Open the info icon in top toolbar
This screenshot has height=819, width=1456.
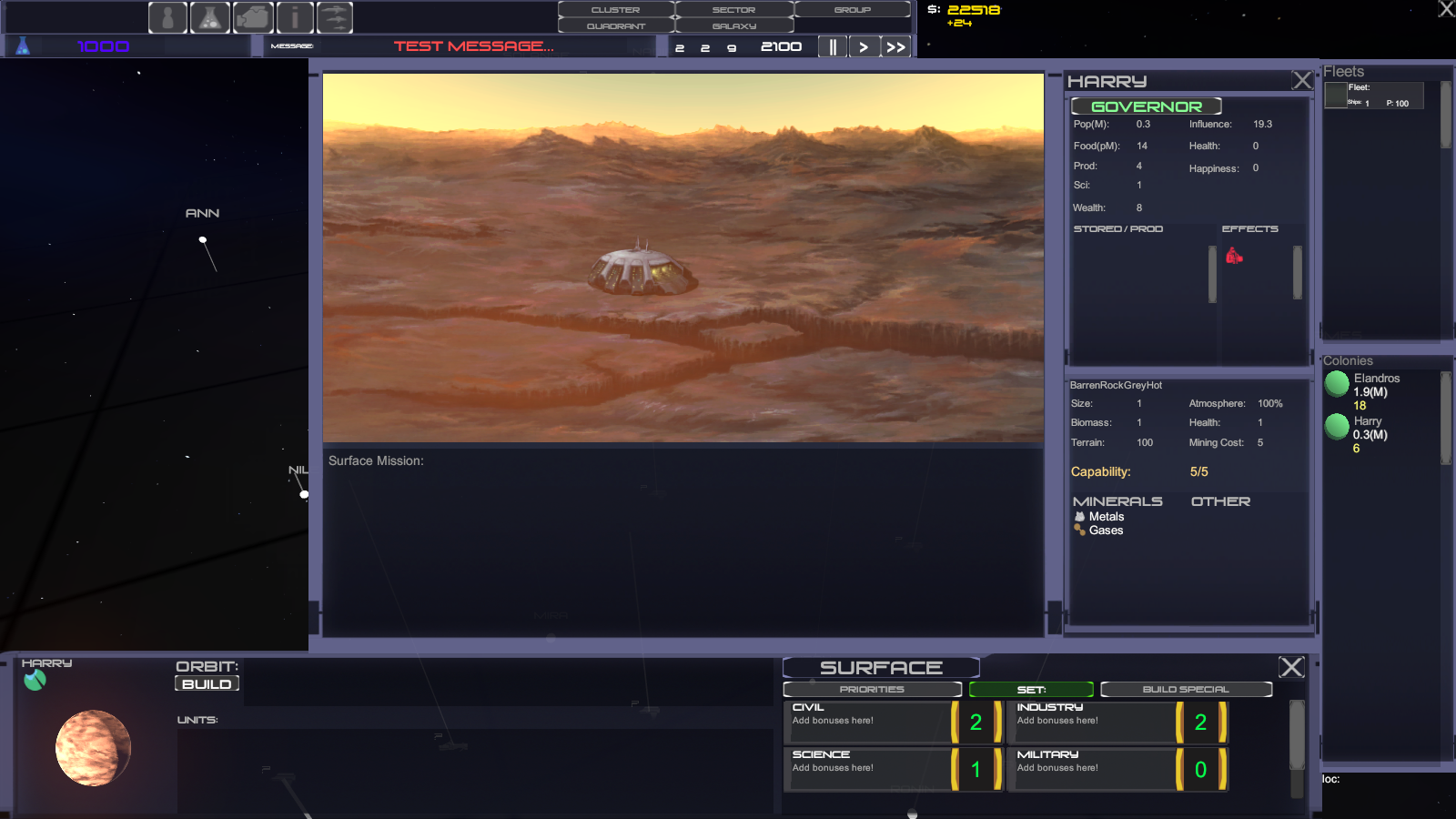point(295,17)
